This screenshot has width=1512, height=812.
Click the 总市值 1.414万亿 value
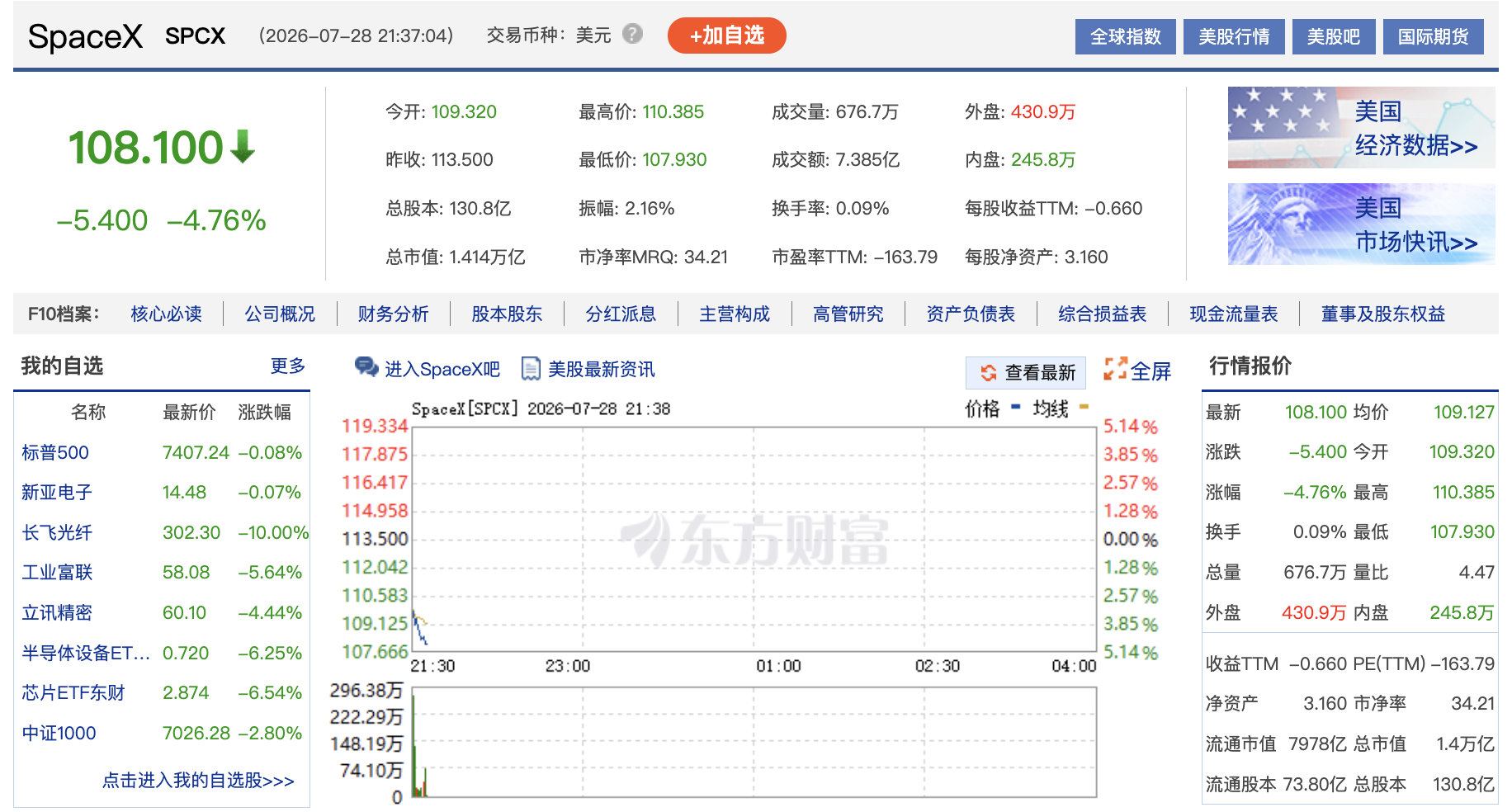[x=487, y=257]
